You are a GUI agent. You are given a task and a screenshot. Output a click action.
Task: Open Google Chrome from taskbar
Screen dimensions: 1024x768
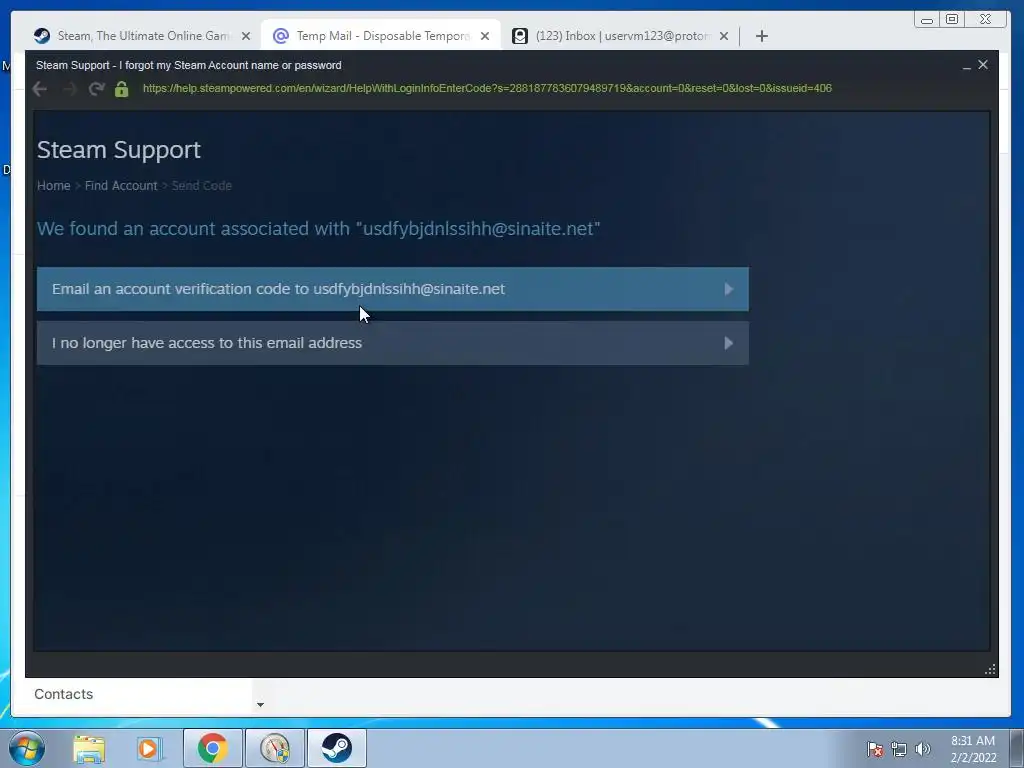(212, 748)
